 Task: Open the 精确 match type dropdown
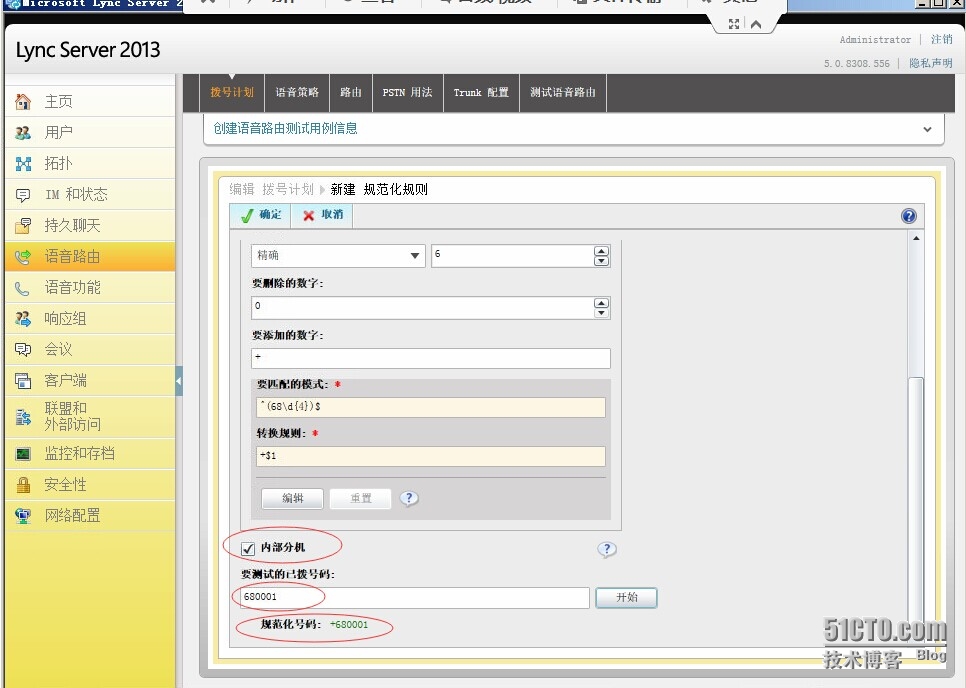click(x=338, y=256)
